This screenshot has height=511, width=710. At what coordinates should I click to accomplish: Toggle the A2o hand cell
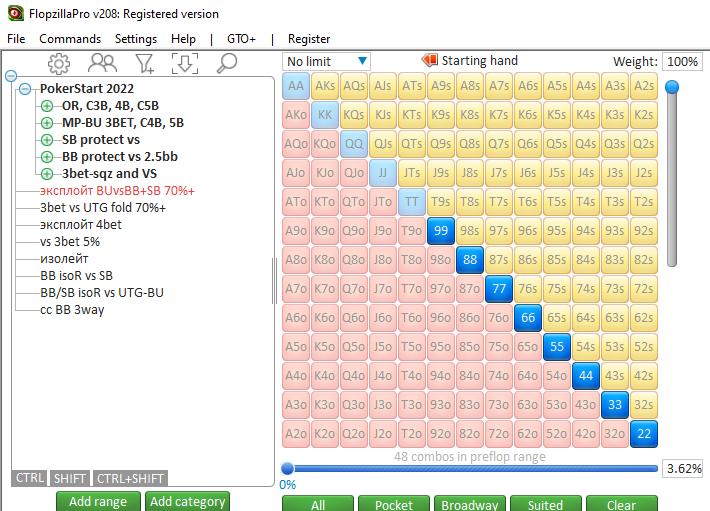coord(296,434)
